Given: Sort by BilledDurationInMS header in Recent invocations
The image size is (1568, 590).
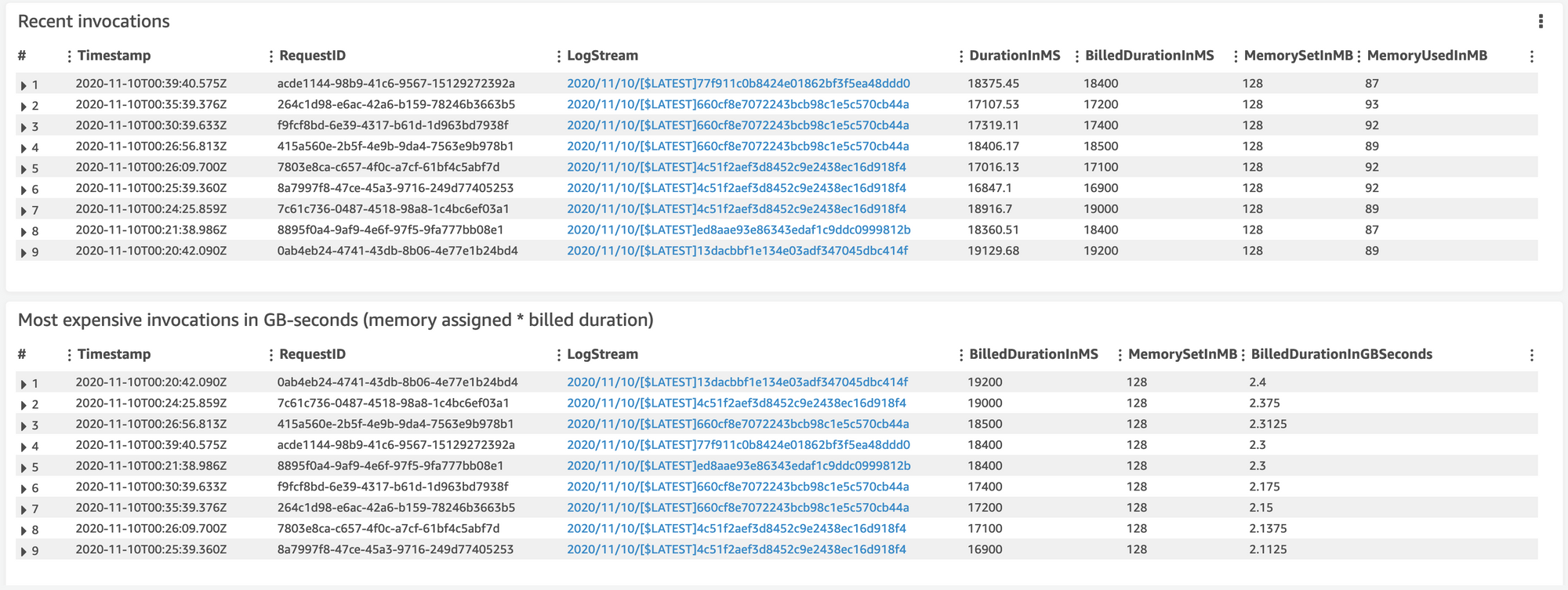Looking at the screenshot, I should pyautogui.click(x=1149, y=56).
